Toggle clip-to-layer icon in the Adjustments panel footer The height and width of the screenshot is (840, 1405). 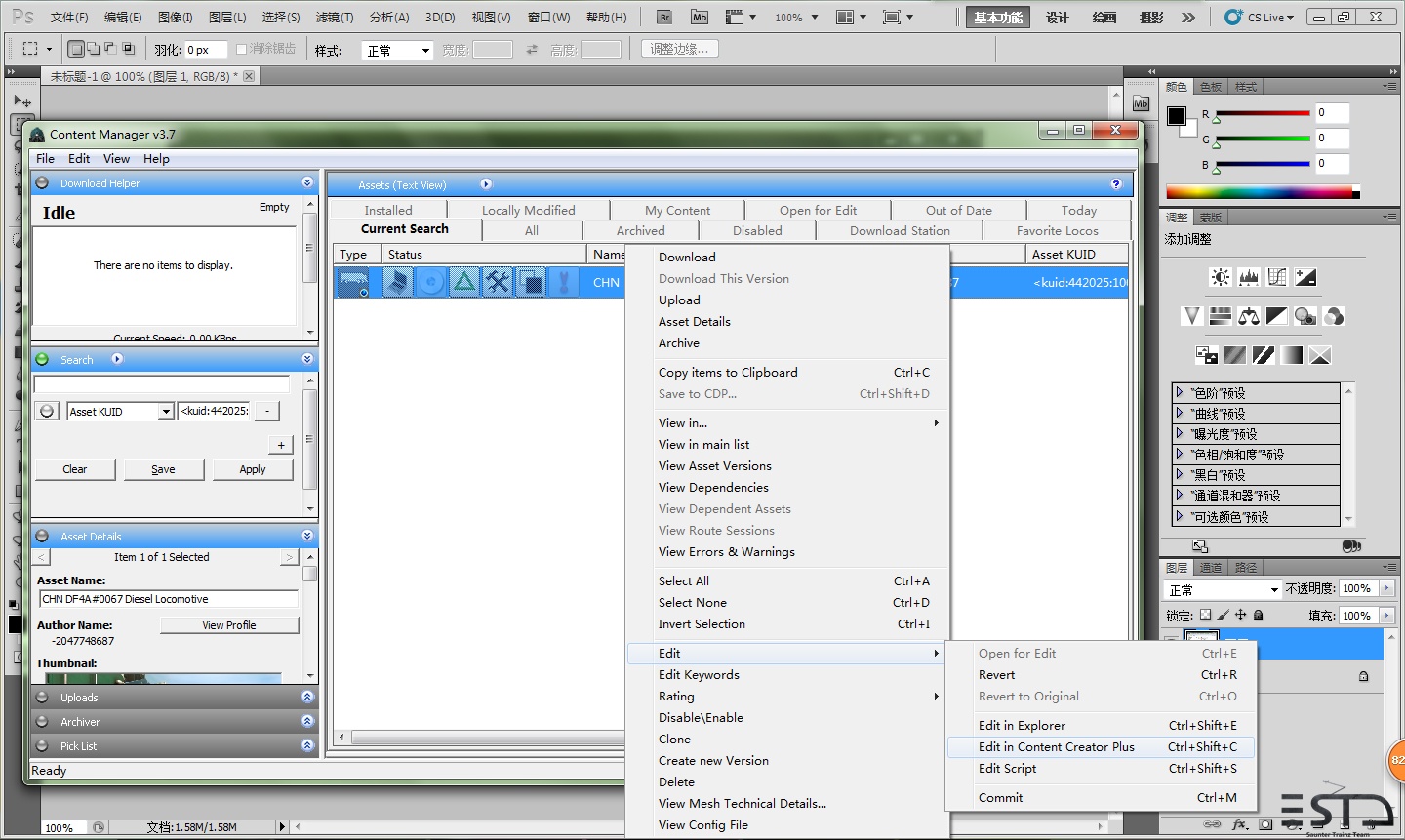pos(1350,546)
